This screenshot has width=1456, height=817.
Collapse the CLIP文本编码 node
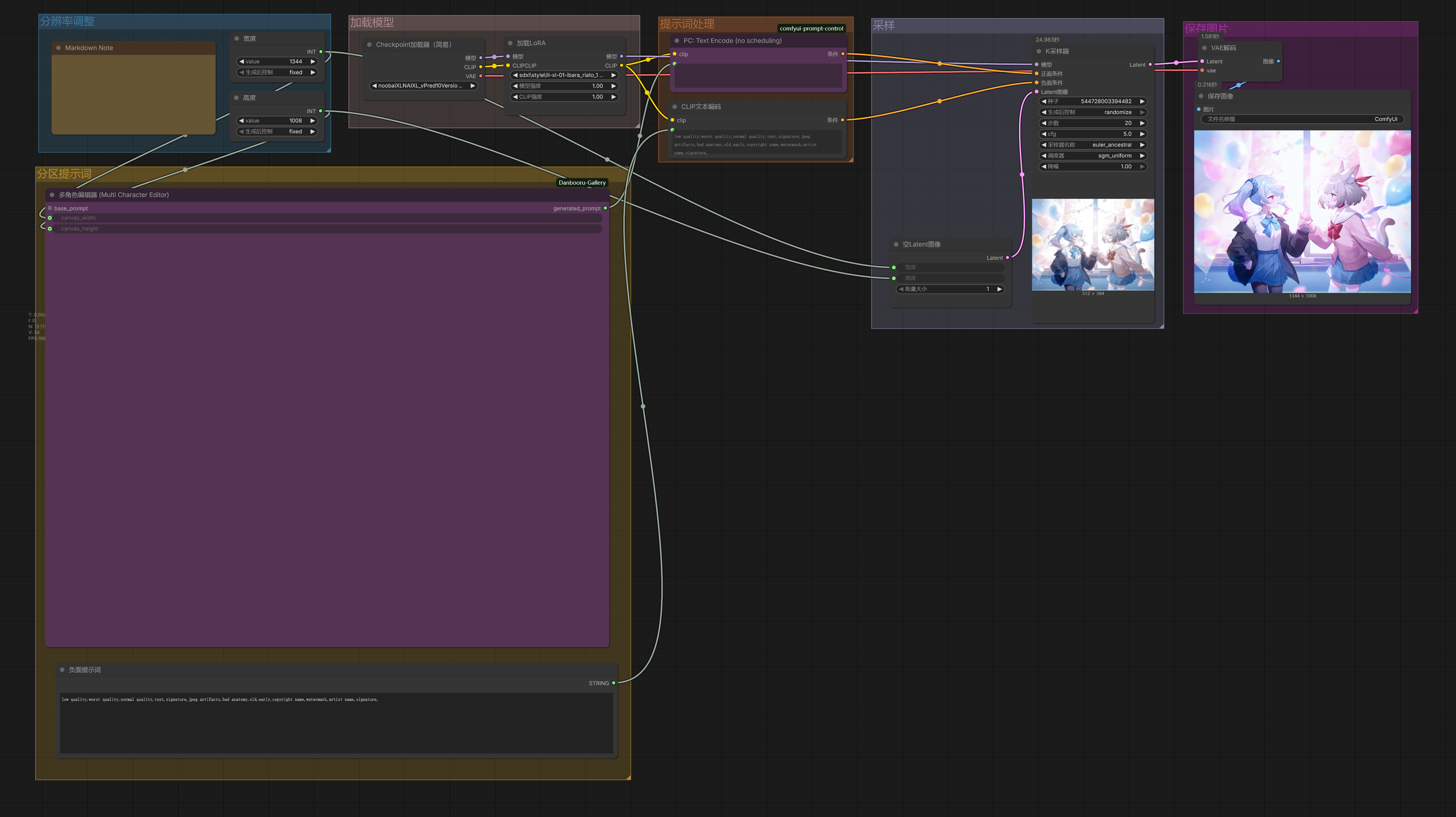pyautogui.click(x=674, y=106)
